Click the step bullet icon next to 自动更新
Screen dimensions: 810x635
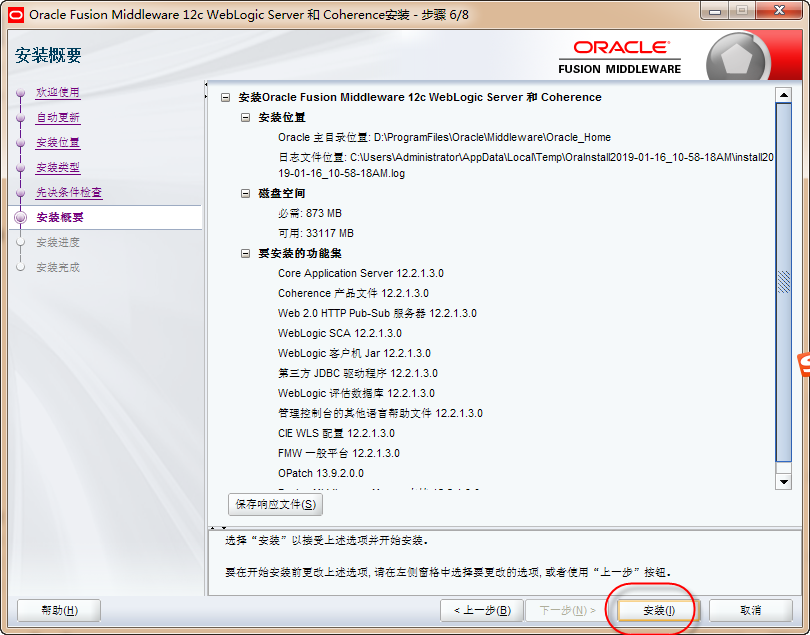pyautogui.click(x=21, y=118)
